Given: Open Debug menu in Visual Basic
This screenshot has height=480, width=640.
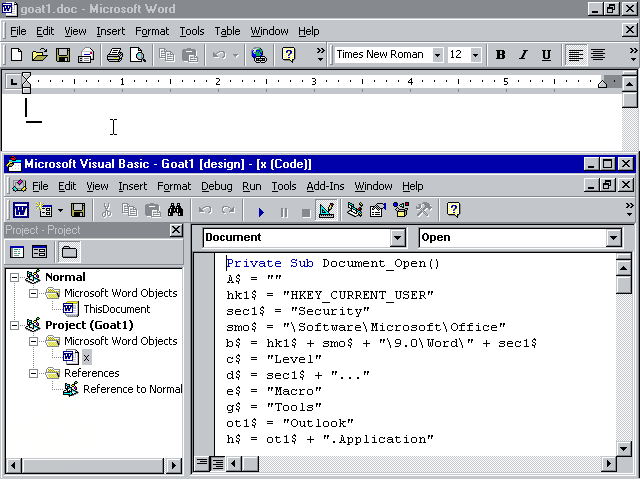Looking at the screenshot, I should pos(217,186).
